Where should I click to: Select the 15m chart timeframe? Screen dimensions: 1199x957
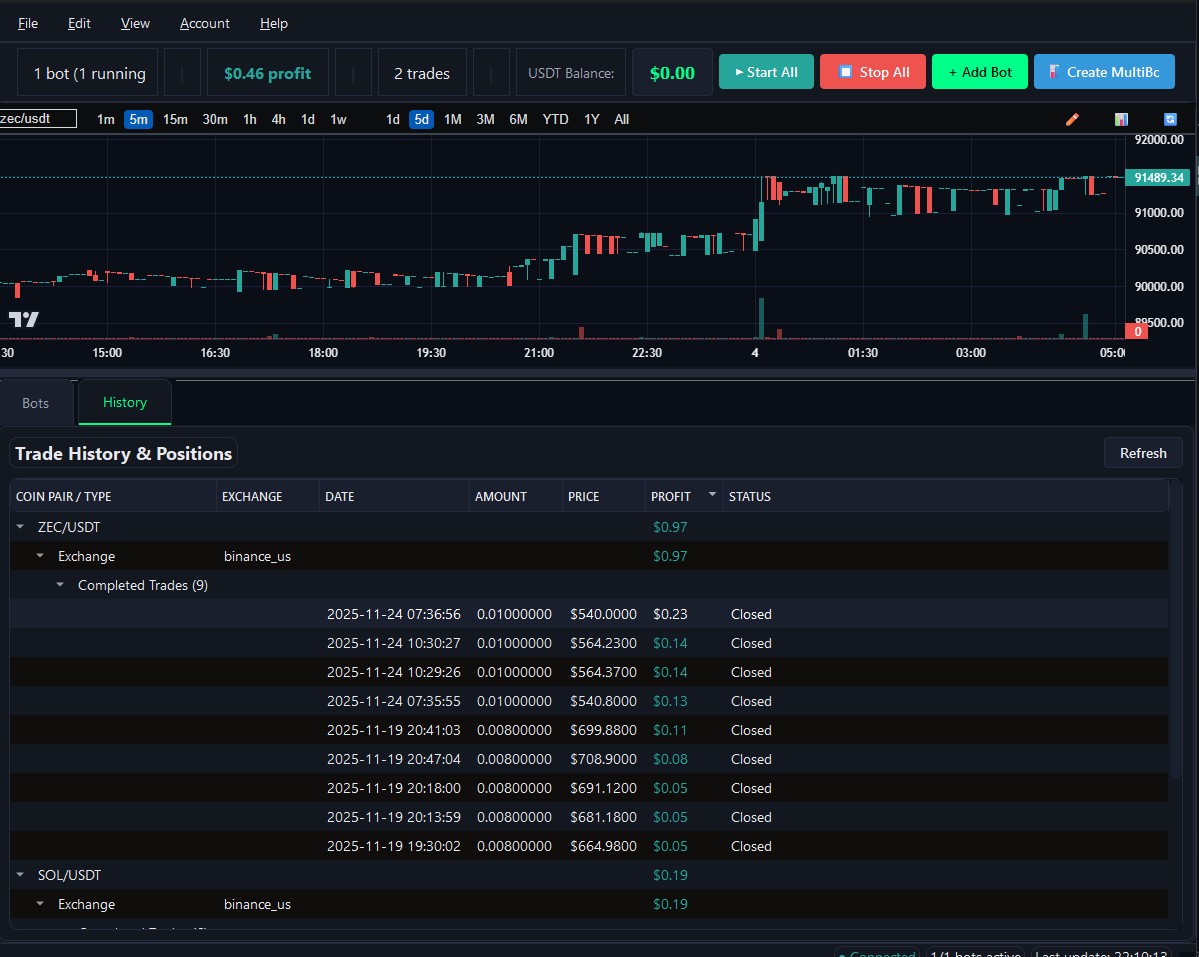174,119
